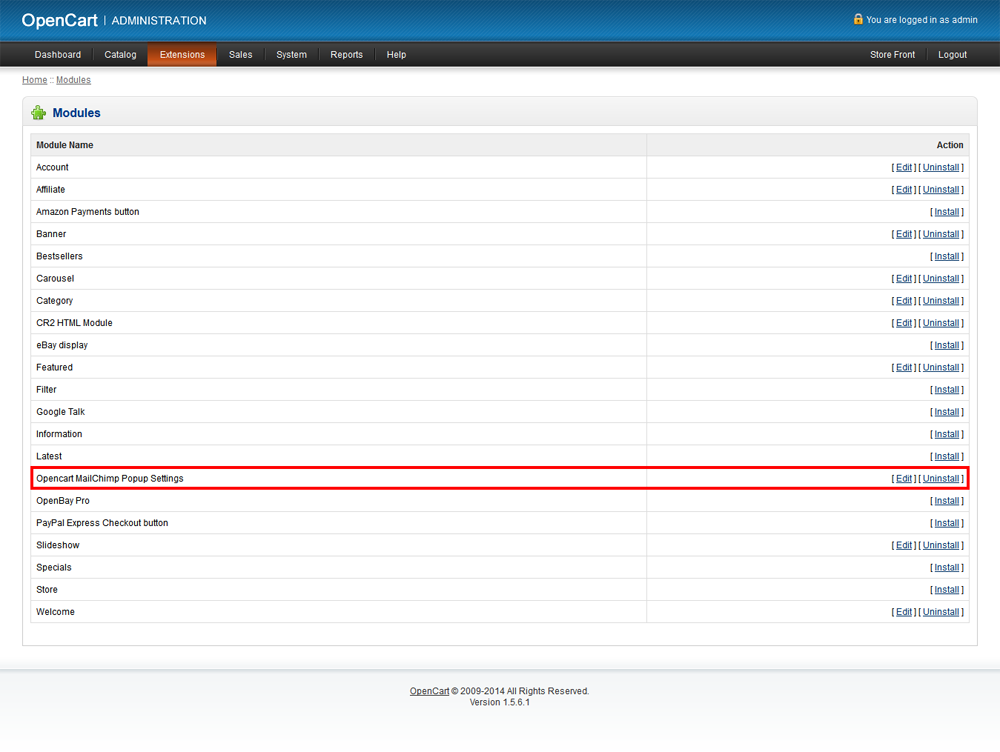1000x752 pixels.
Task: Edit the Category module
Action: [904, 300]
